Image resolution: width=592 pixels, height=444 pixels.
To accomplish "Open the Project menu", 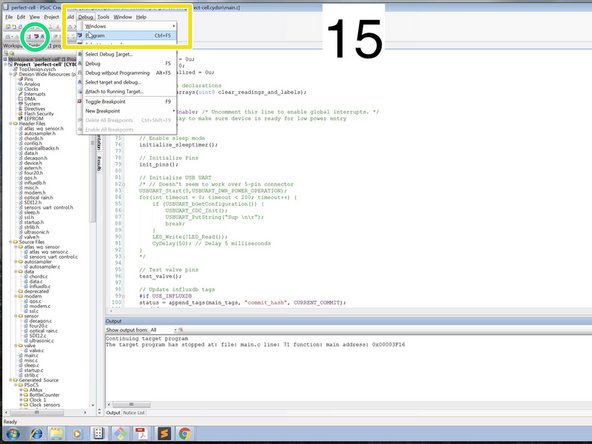I will click(x=51, y=17).
